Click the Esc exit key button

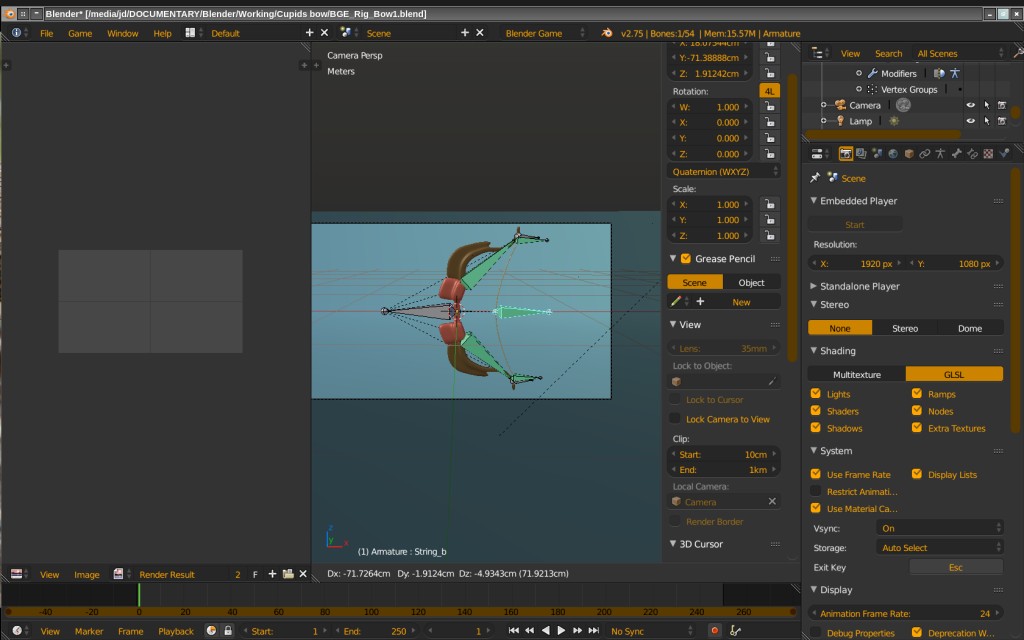pos(956,566)
